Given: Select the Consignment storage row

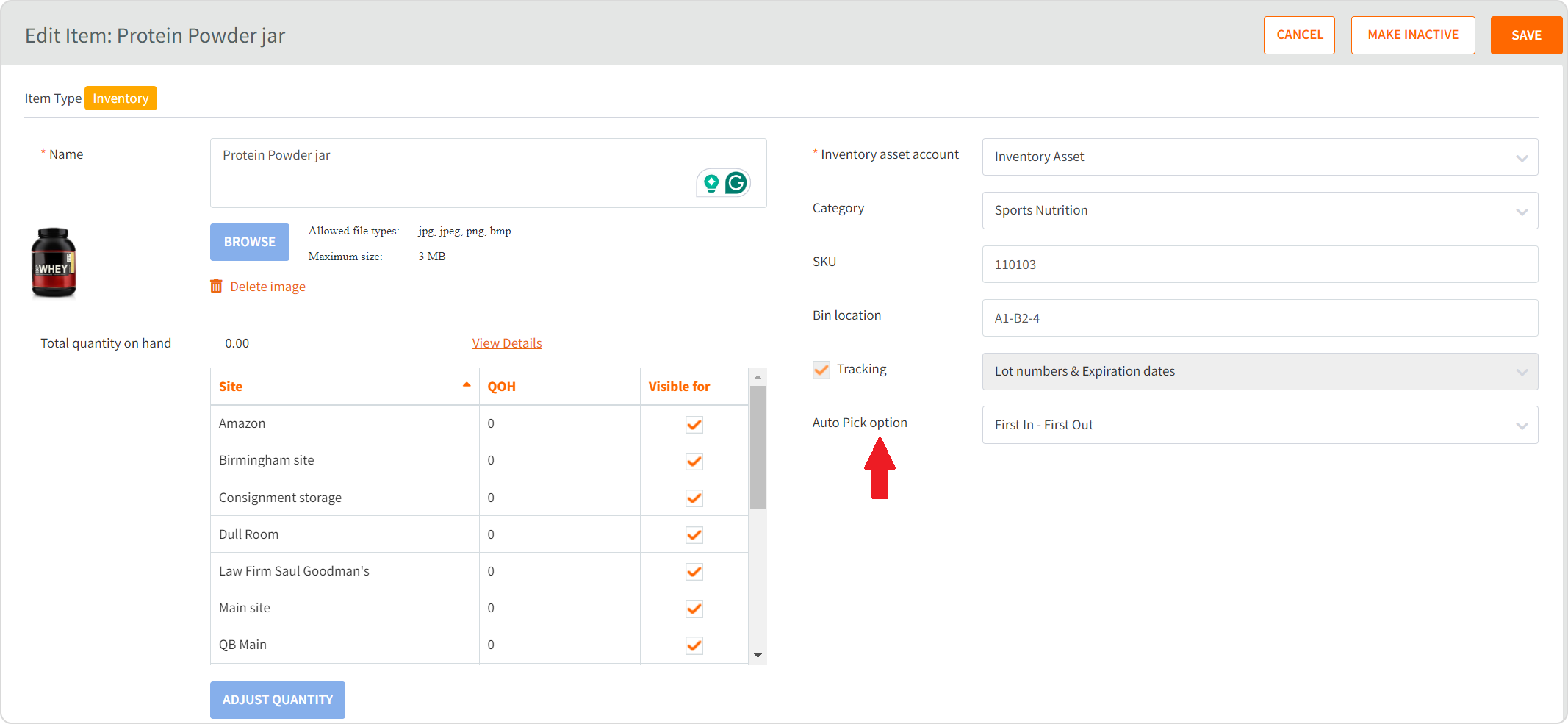Looking at the screenshot, I should point(479,498).
